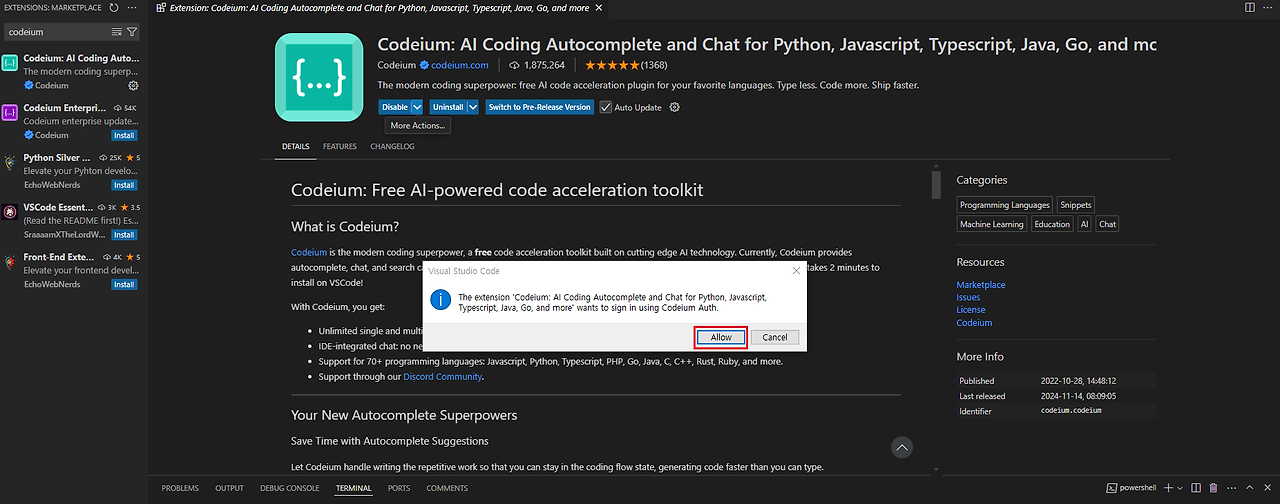Click Allow in the sign-in dialog

point(721,337)
